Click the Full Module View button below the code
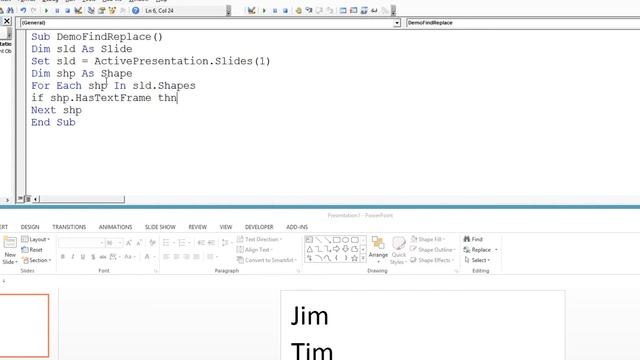The image size is (640, 360). tap(28, 199)
